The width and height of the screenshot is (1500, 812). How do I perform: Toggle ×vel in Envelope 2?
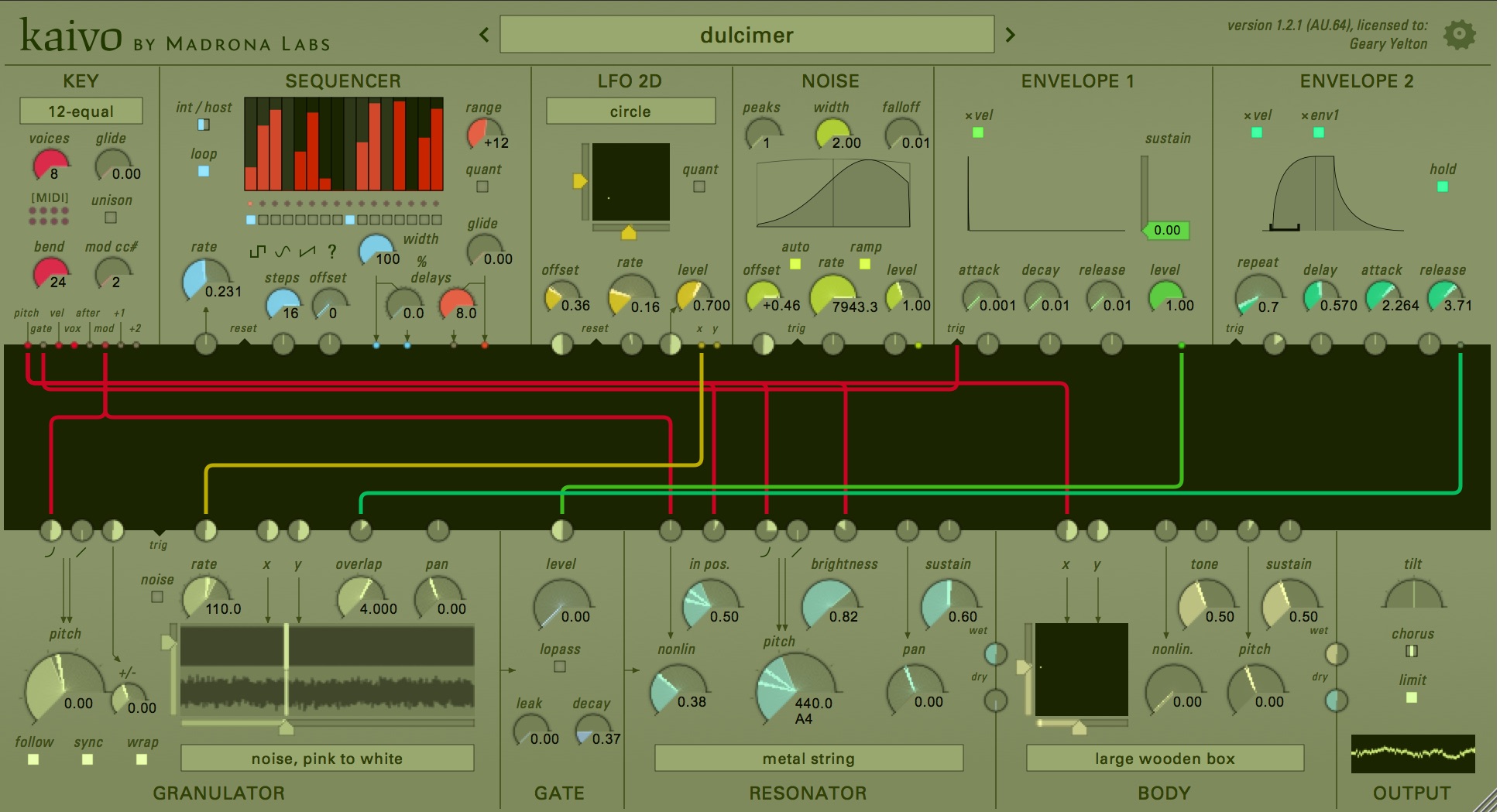[1257, 132]
